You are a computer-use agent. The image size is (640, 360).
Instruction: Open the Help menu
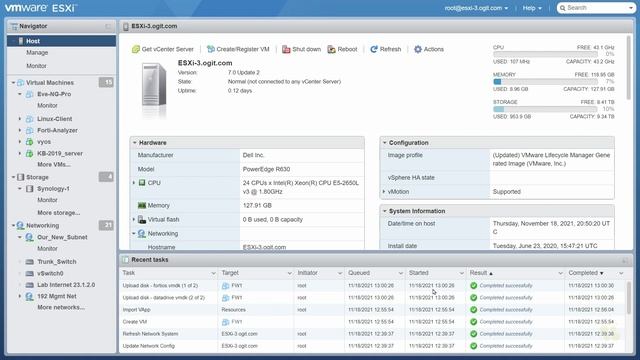click(x=532, y=8)
